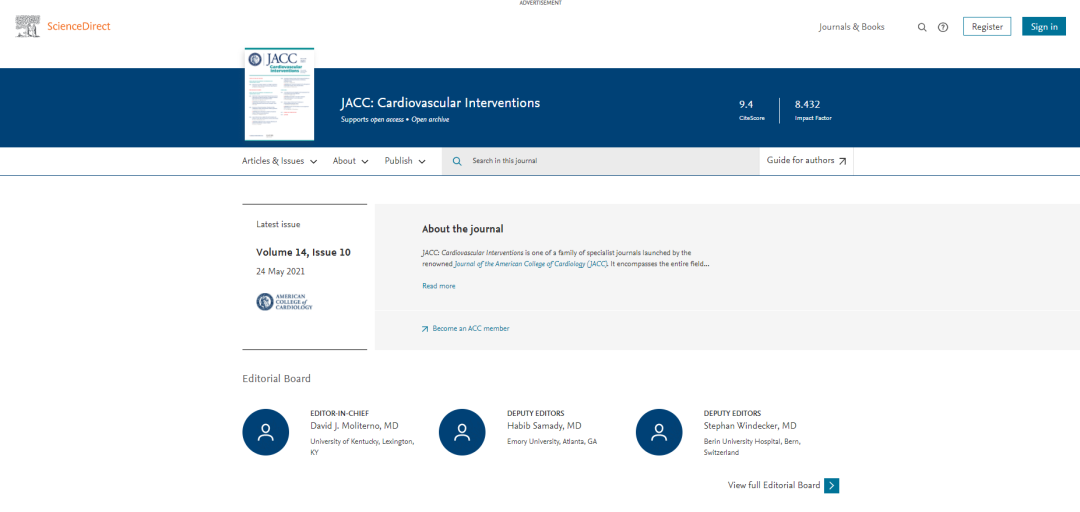This screenshot has width=1080, height=512.
Task: Expand the Articles & Issues menu
Action: pyautogui.click(x=280, y=161)
